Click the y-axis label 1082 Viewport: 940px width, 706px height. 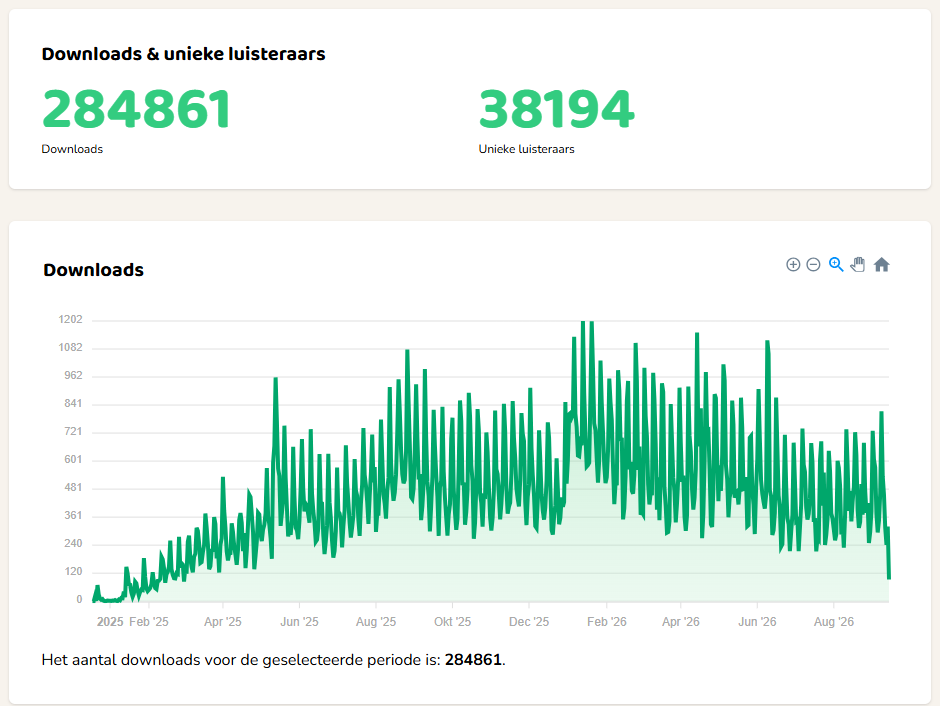[x=70, y=348]
